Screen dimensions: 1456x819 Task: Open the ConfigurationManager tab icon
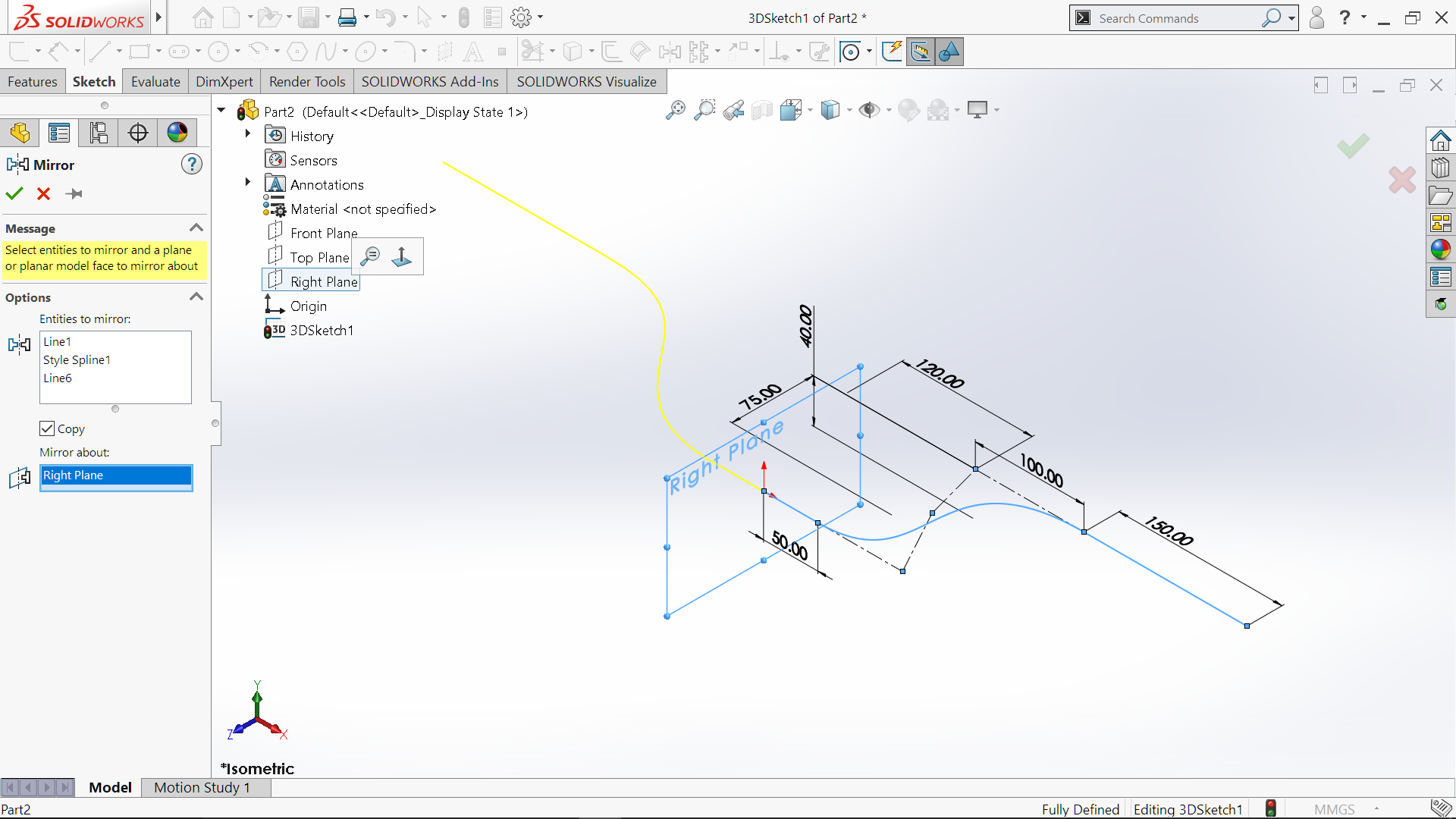[x=99, y=133]
